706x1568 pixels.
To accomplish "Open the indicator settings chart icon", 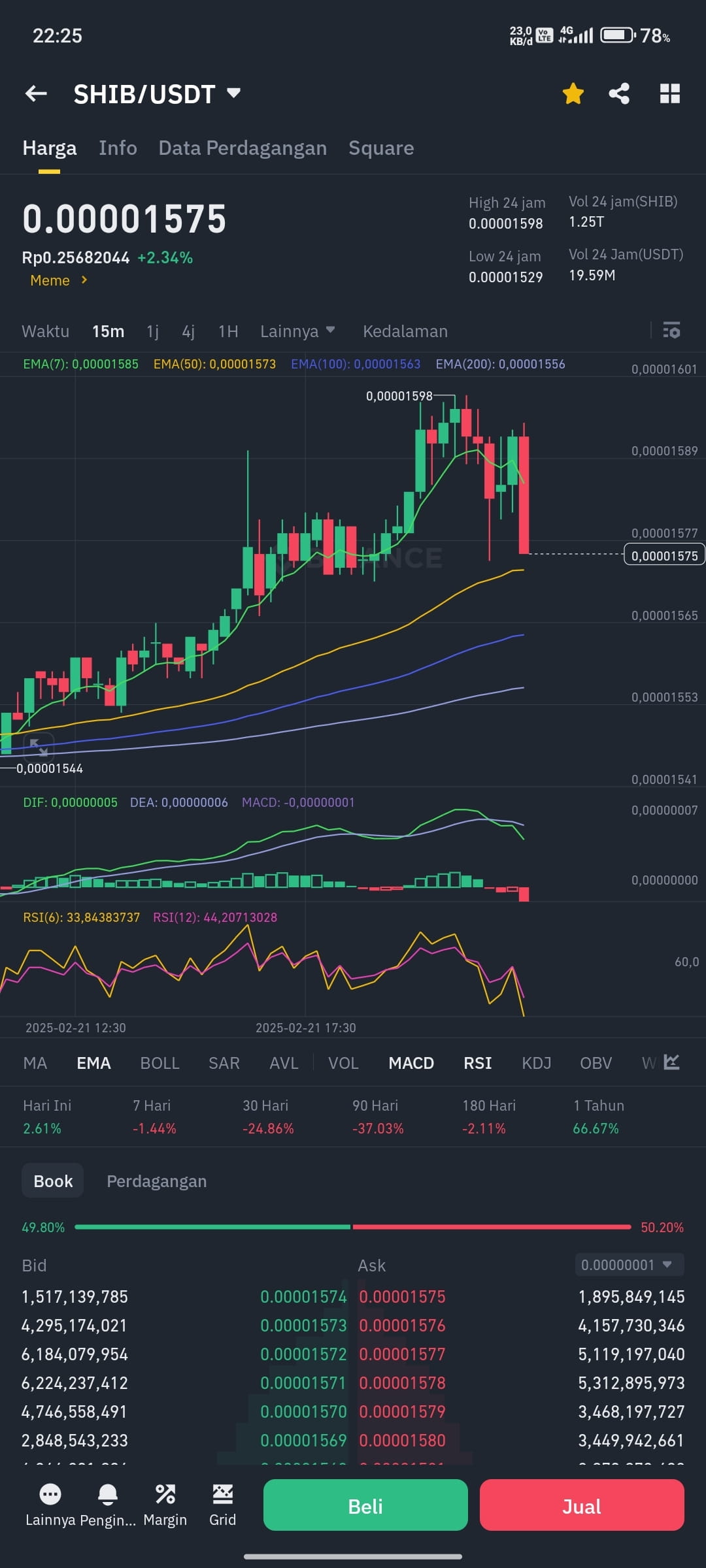I will tap(671, 1062).
